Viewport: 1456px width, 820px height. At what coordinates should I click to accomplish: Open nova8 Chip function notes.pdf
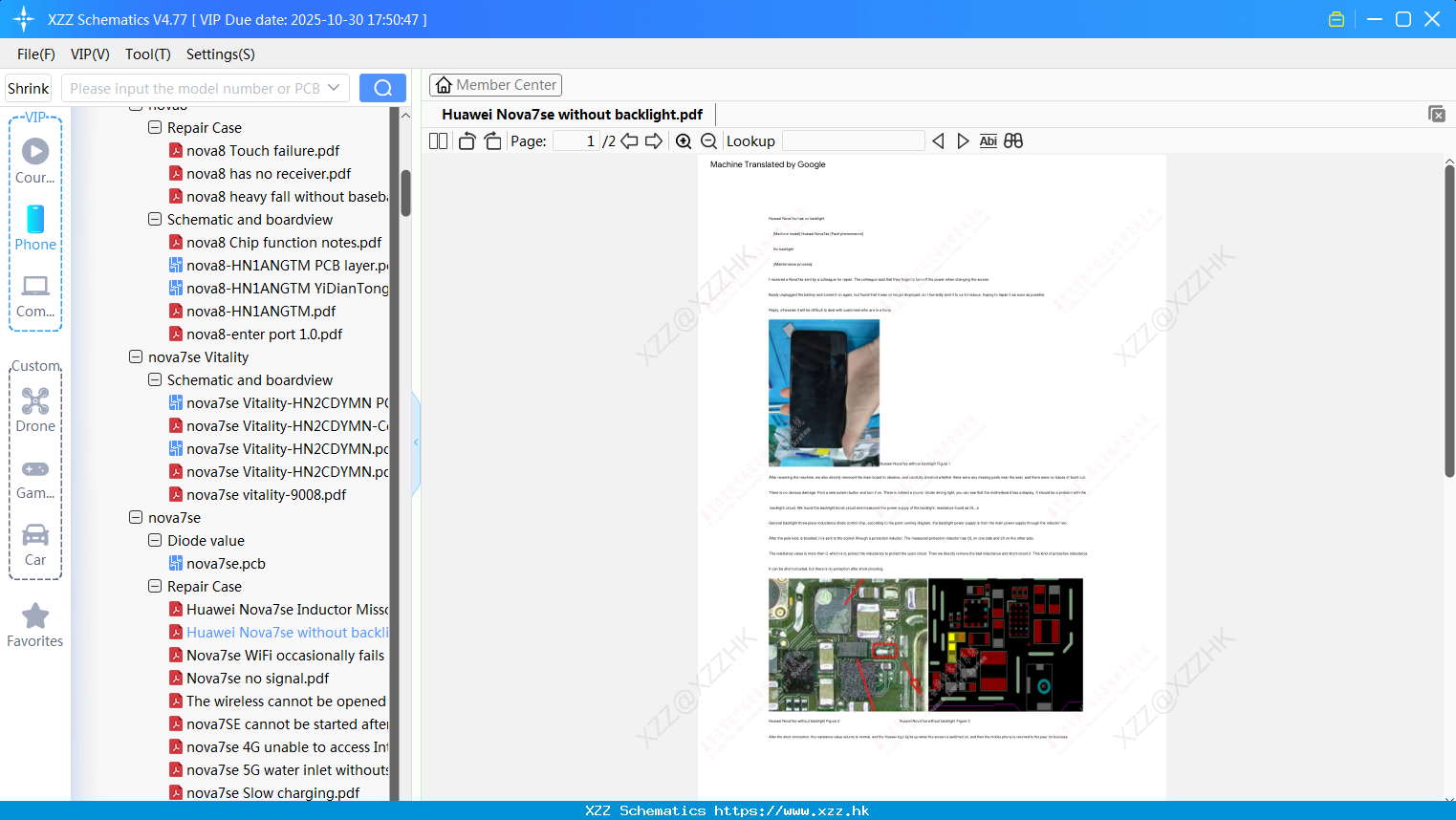275,243
